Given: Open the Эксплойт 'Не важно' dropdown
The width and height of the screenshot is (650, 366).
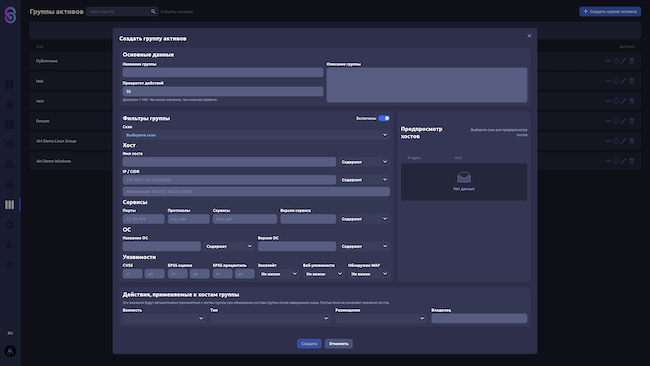Looking at the screenshot, I should click(278, 274).
